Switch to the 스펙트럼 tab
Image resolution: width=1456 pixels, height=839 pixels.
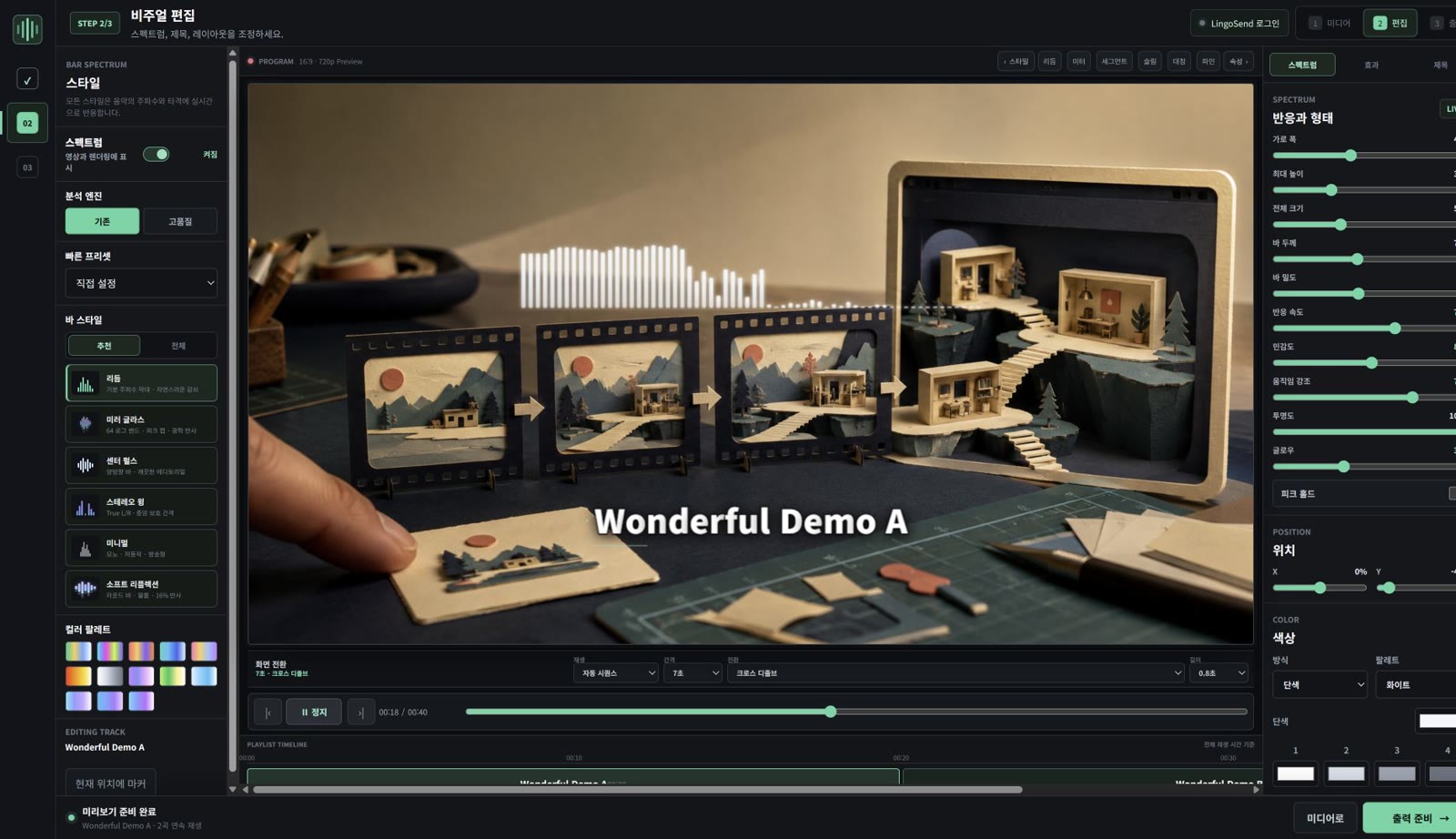1302,65
